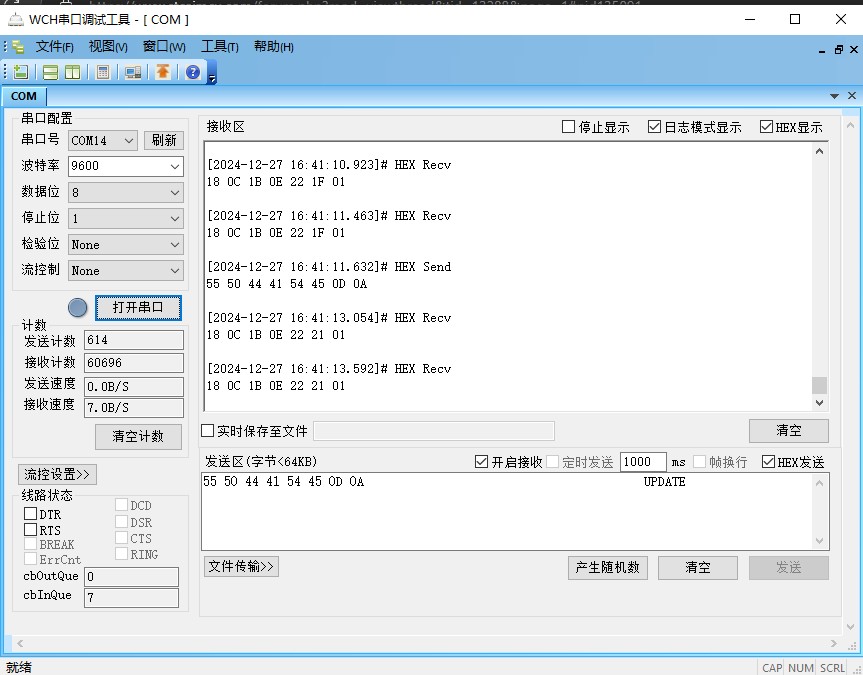863x675 pixels.
Task: Open the tab list dropdown arrow
Action: click(834, 96)
